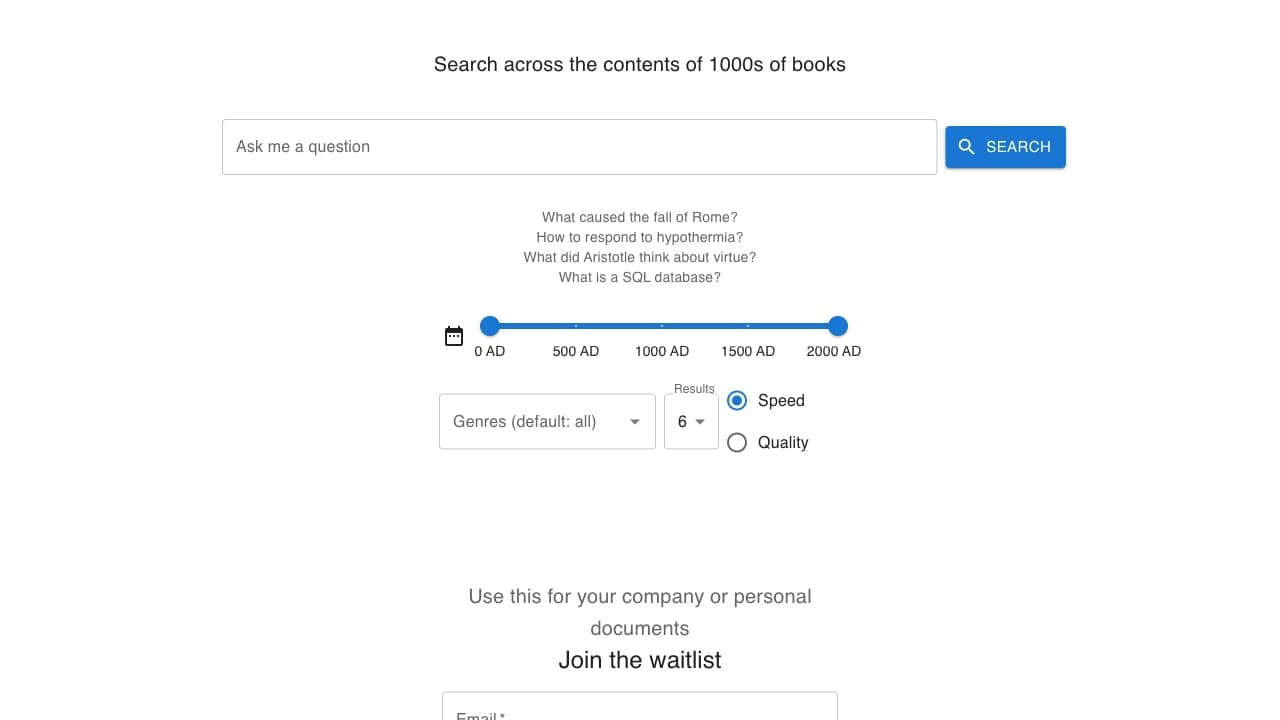This screenshot has height=720, width=1280.
Task: Click the arrow on the Genres selector
Action: coord(634,421)
